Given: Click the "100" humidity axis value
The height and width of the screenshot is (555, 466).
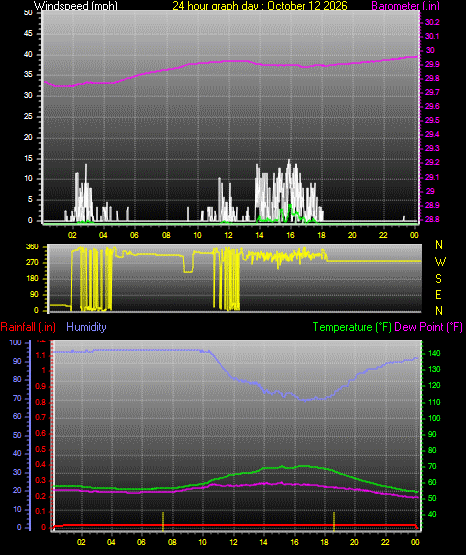Looking at the screenshot, I should 16,343.
